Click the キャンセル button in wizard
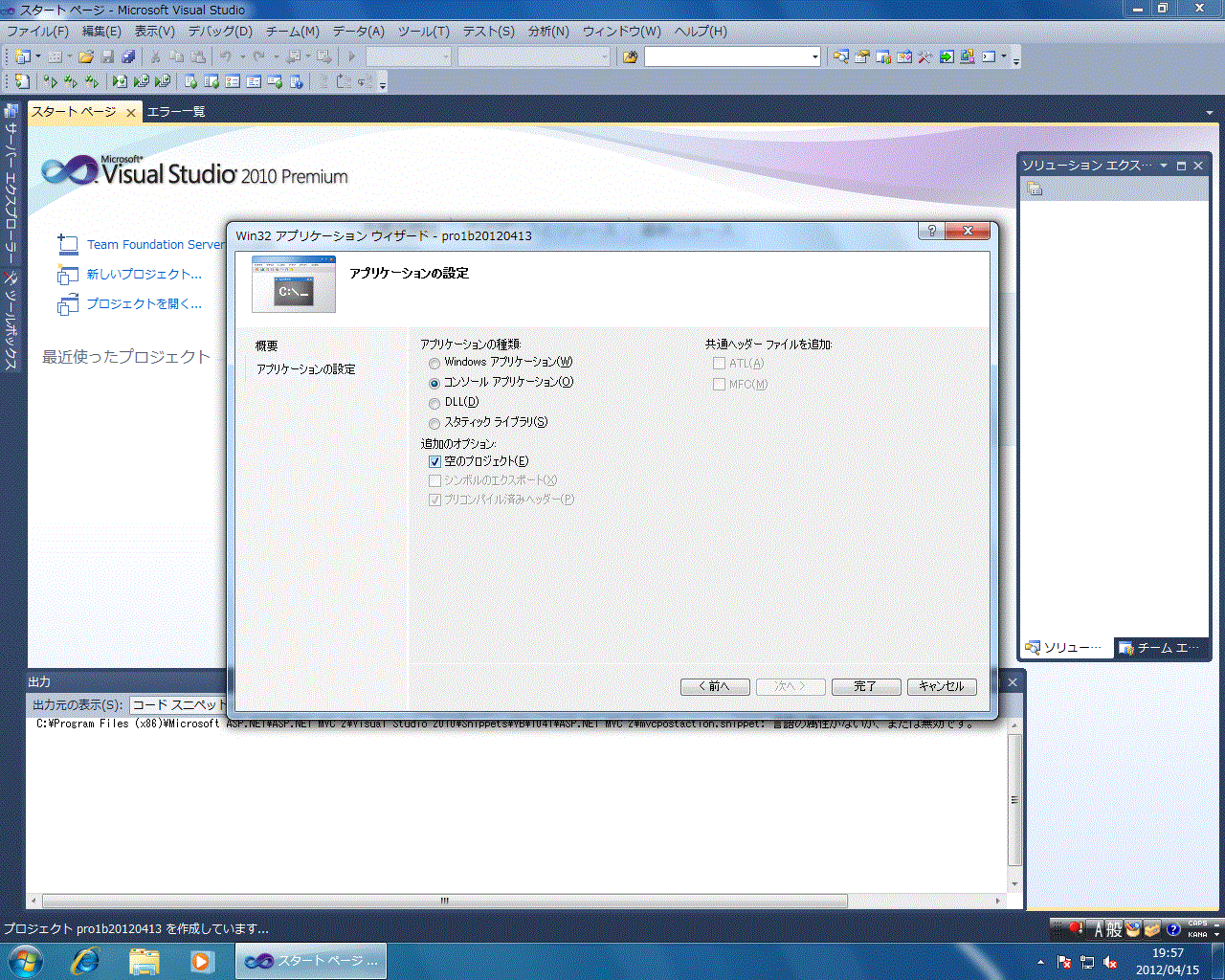1225x980 pixels. click(942, 686)
